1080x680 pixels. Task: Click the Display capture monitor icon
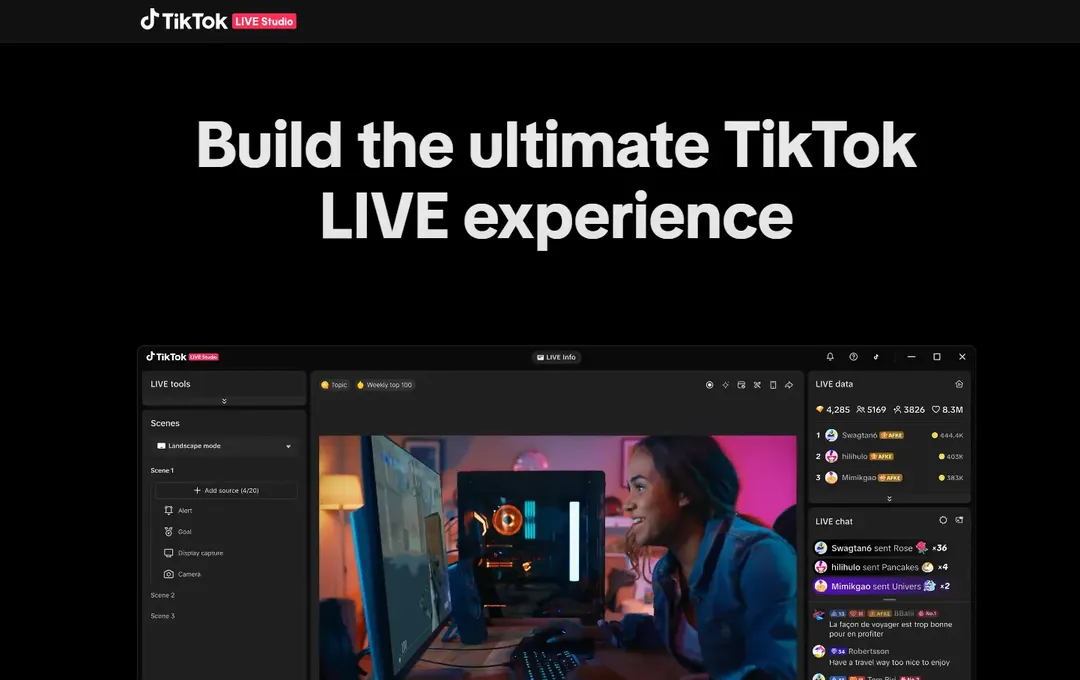[169, 553]
